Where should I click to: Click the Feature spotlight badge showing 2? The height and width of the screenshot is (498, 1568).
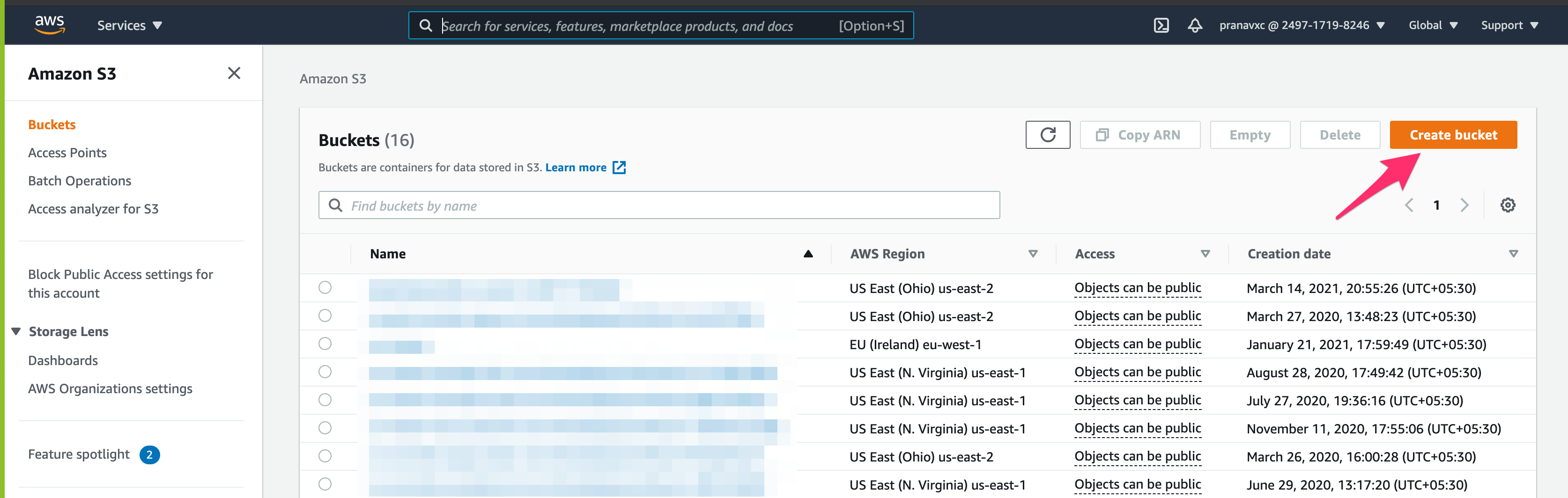point(149,454)
